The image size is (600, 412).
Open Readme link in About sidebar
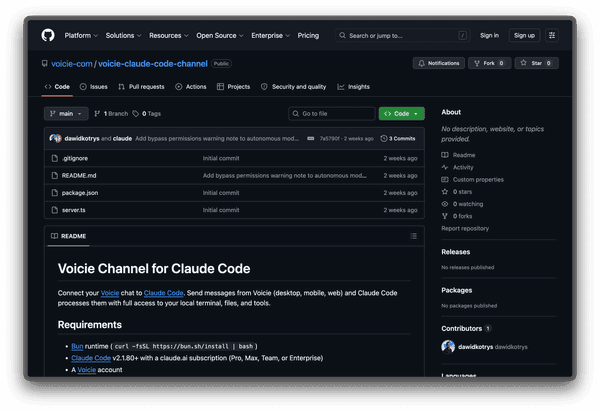[x=458, y=155]
